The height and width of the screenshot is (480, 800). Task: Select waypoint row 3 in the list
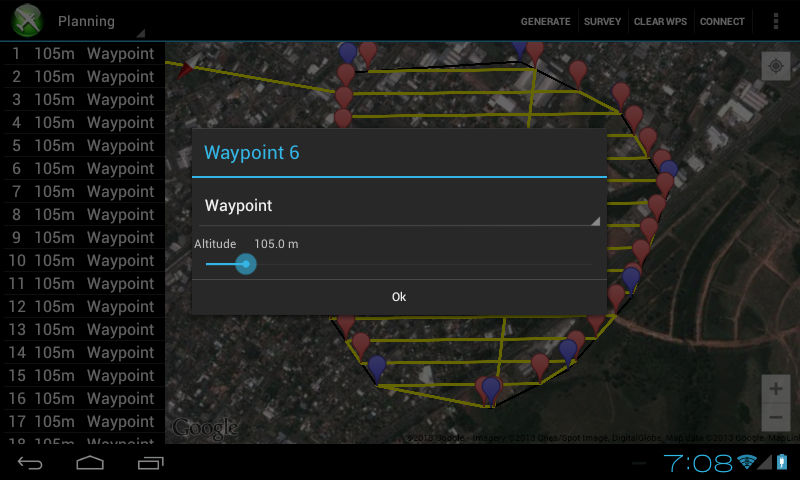coord(84,99)
